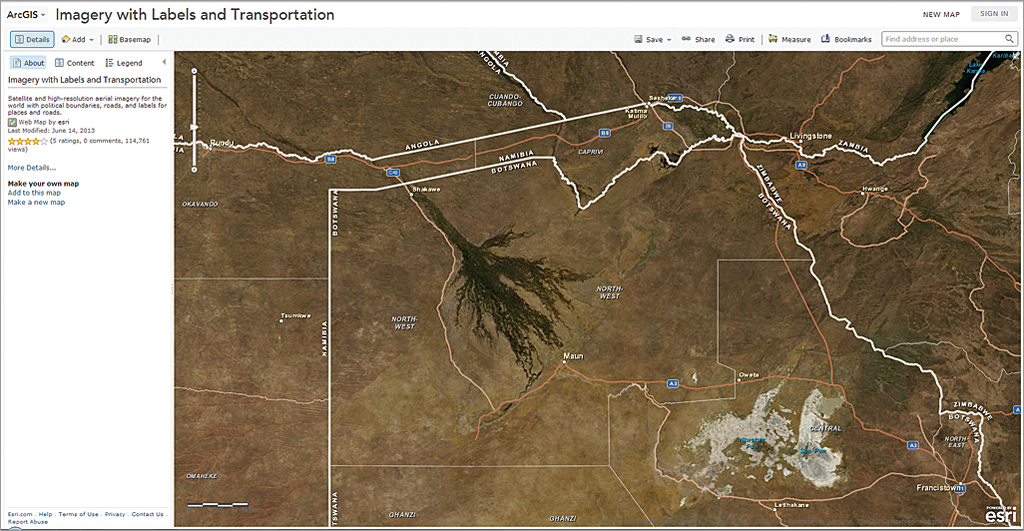Collapse the side panel with the arrow
The width and height of the screenshot is (1024, 531).
click(x=164, y=62)
